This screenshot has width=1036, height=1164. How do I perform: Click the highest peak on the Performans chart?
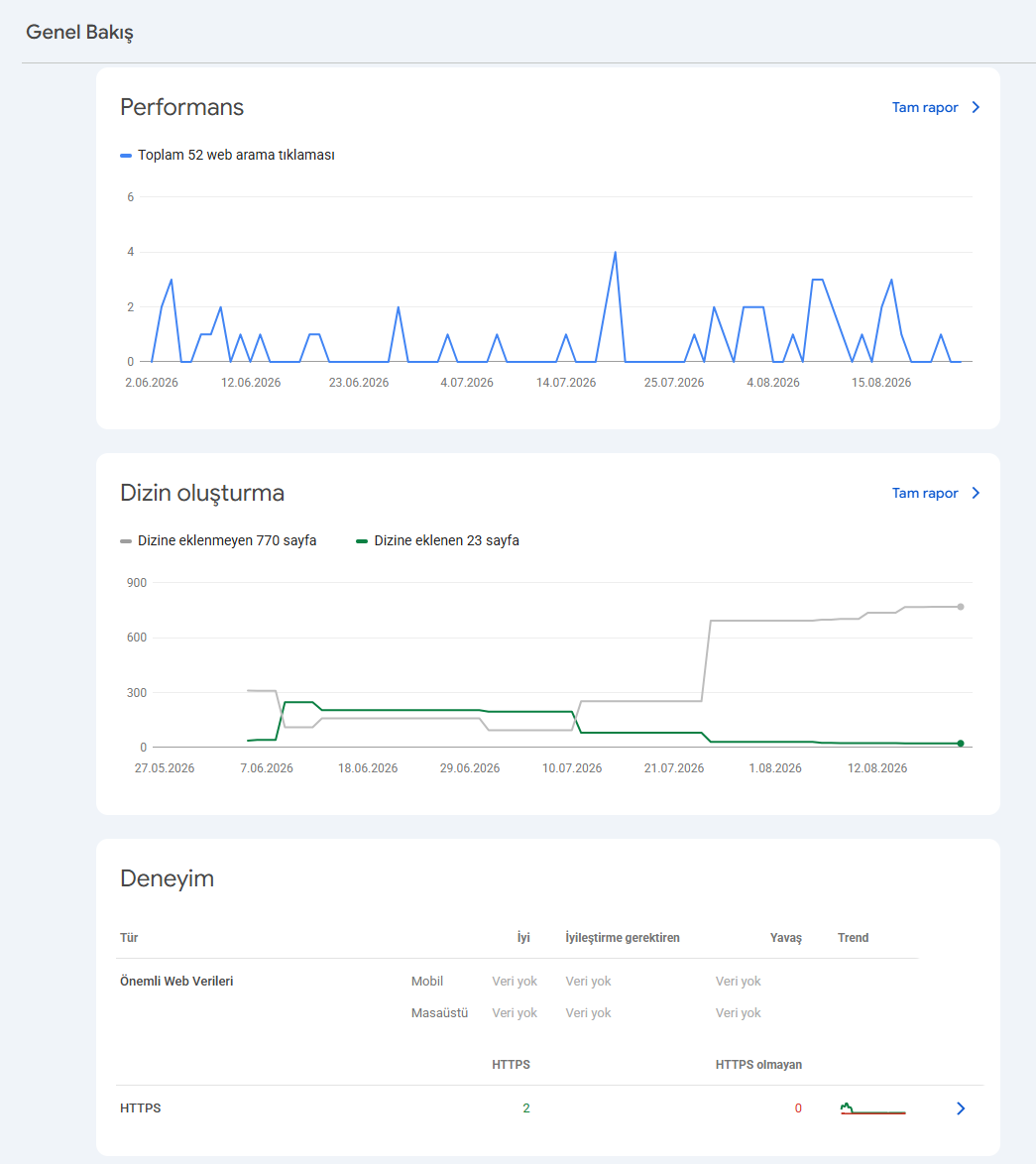(616, 253)
